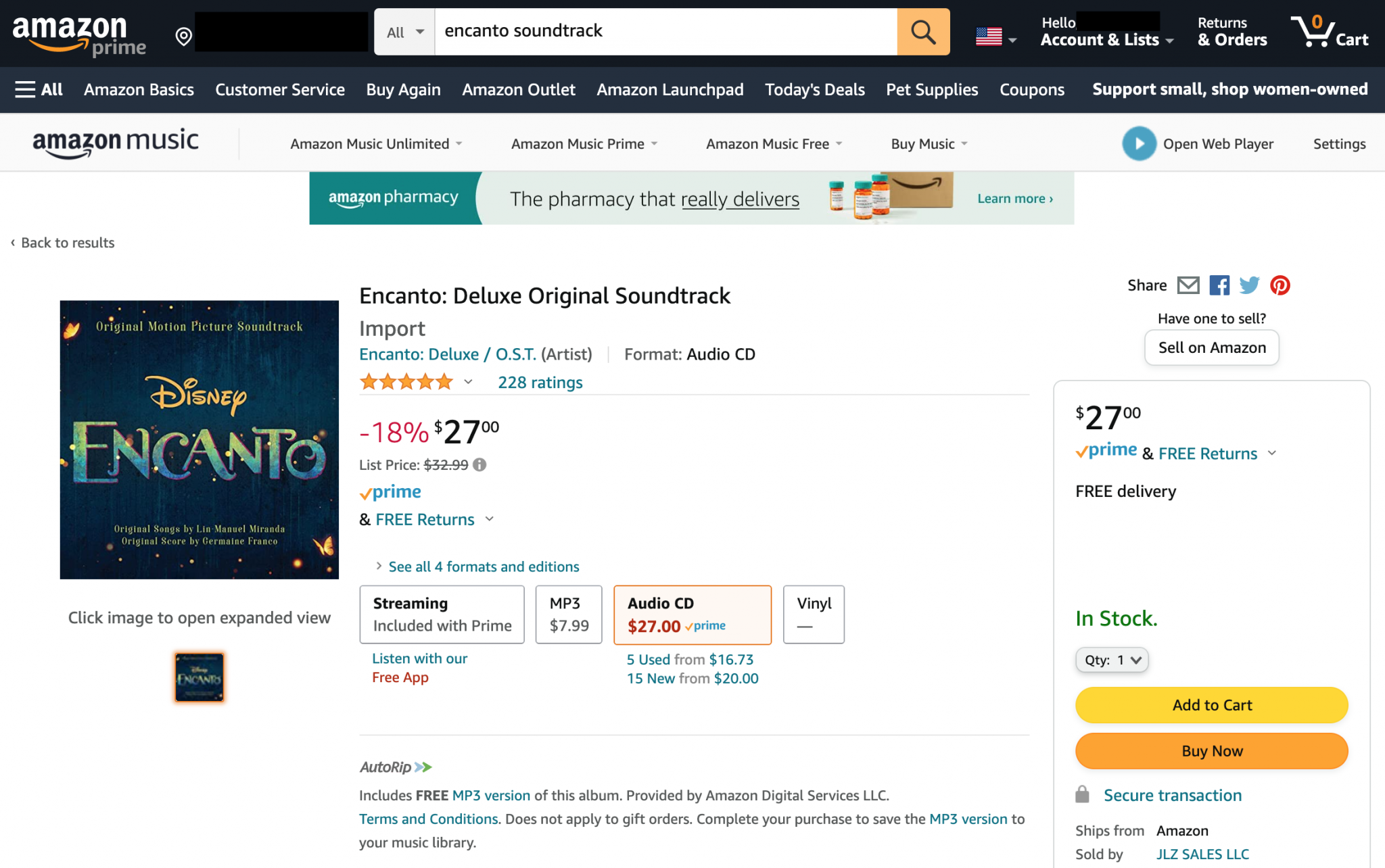The height and width of the screenshot is (868, 1385).
Task: Open 15 New from $20.00 offers
Action: pyautogui.click(x=692, y=679)
